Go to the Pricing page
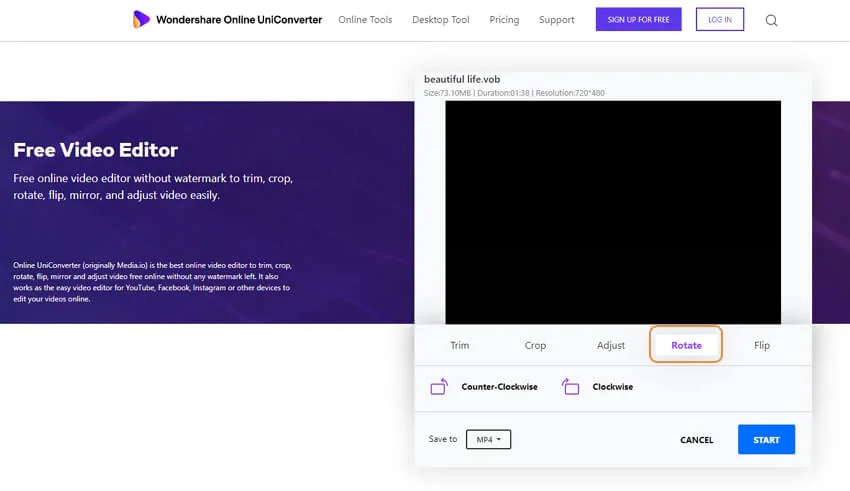Image resolution: width=850 pixels, height=491 pixels. [504, 20]
